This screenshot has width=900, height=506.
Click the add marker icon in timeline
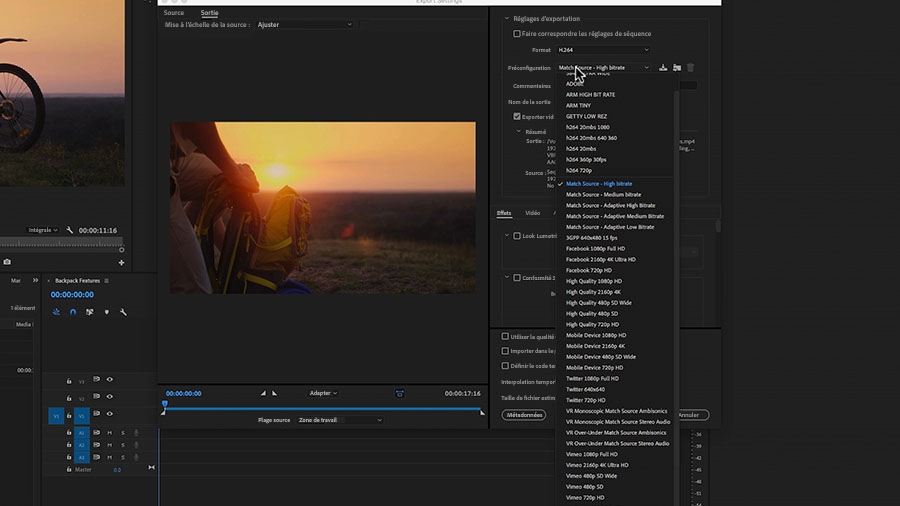106,312
